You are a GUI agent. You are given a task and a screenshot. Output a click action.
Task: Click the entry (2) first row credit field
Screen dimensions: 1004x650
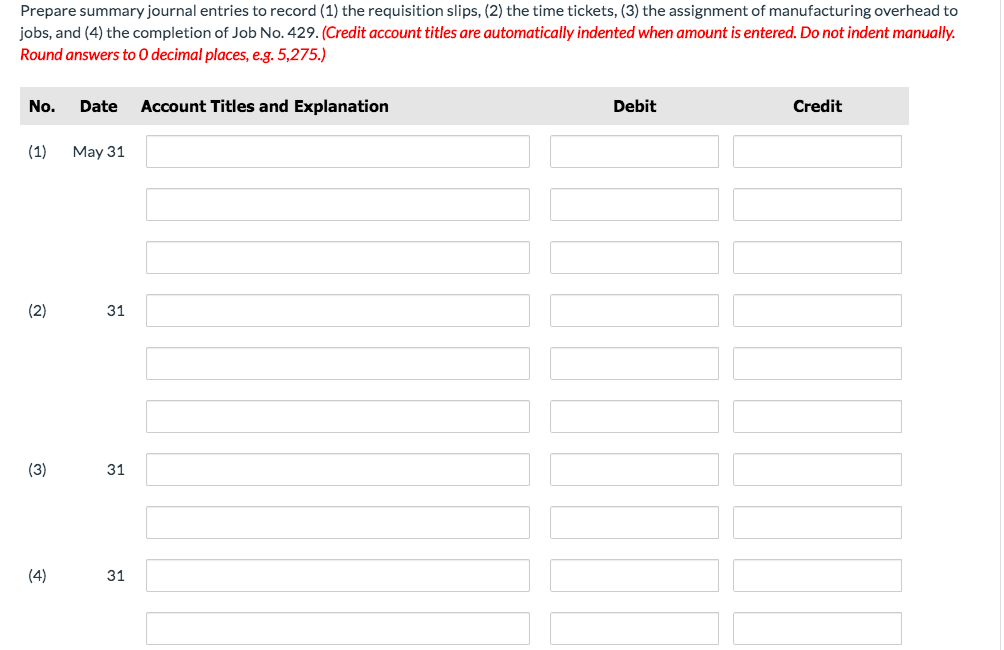817,311
